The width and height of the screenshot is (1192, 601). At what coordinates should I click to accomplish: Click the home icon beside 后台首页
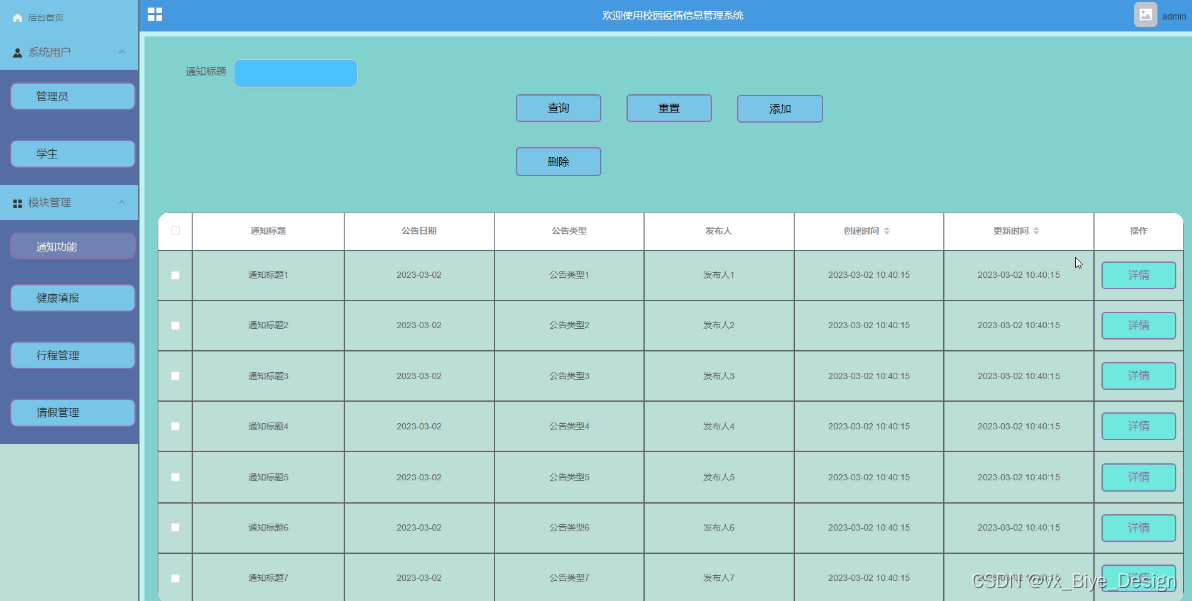click(17, 17)
